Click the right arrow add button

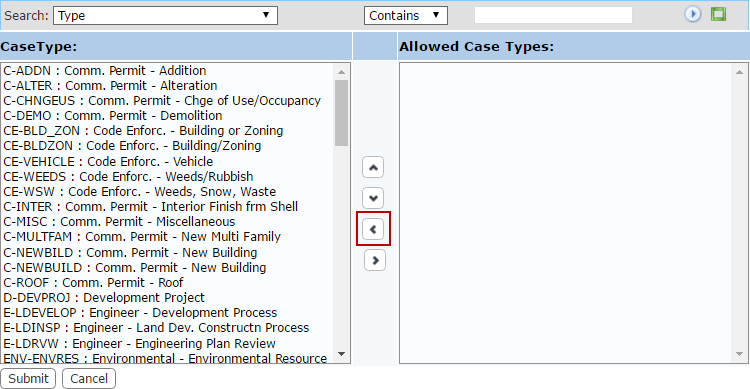(x=375, y=260)
